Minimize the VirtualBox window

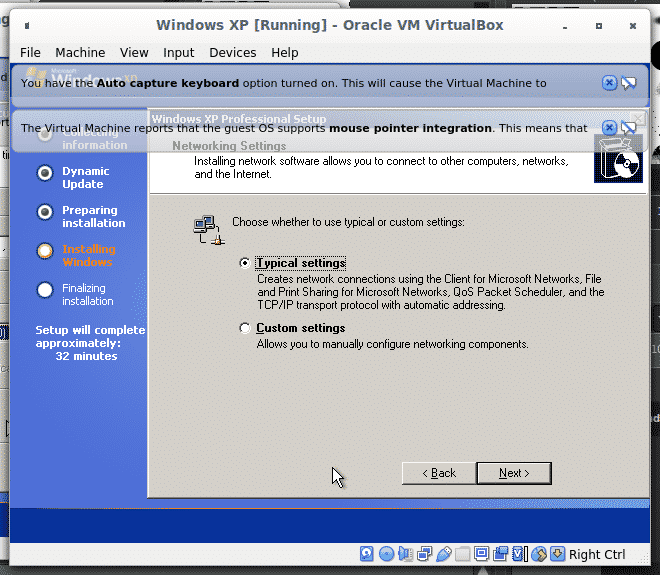point(565,26)
